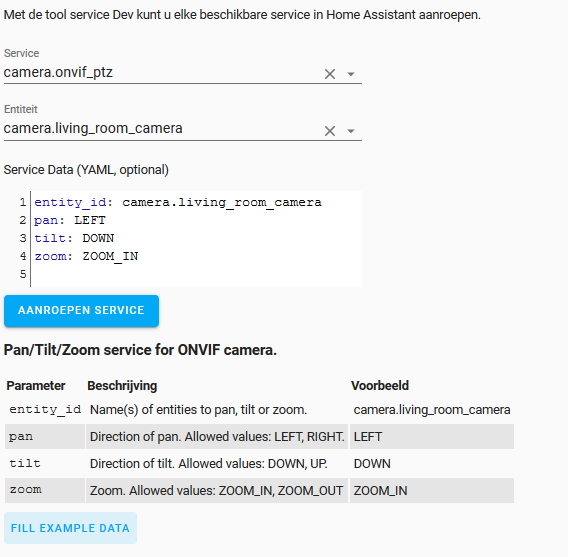This screenshot has height=557, width=568.
Task: Click example value camera.living_room_camera in table
Action: [432, 410]
